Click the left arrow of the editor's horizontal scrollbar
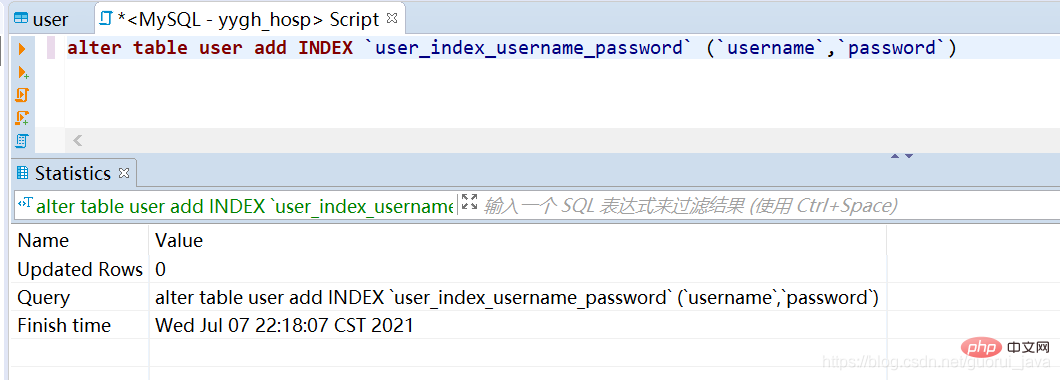This screenshot has height=380, width=1060. point(77,141)
